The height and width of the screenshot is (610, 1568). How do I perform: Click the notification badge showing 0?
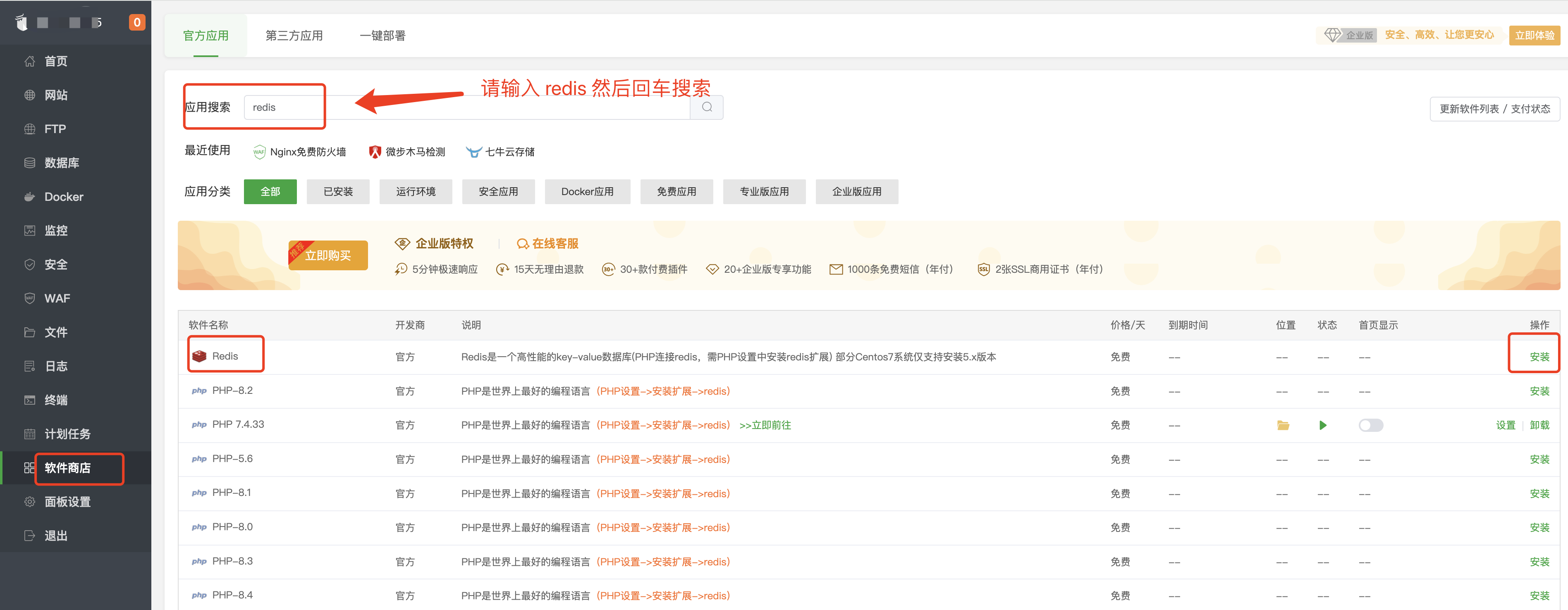point(136,22)
